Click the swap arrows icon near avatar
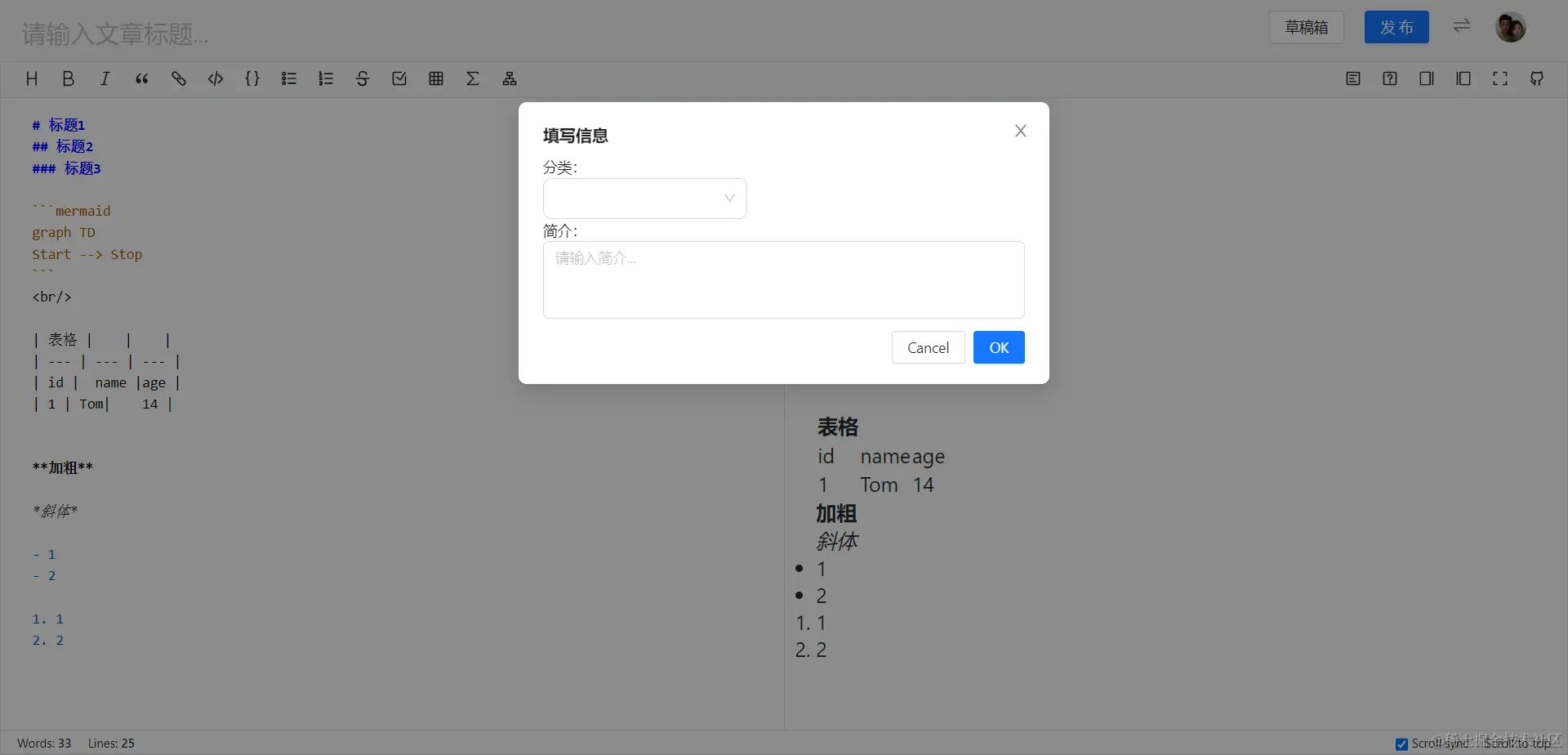The height and width of the screenshot is (755, 1568). 1462,26
